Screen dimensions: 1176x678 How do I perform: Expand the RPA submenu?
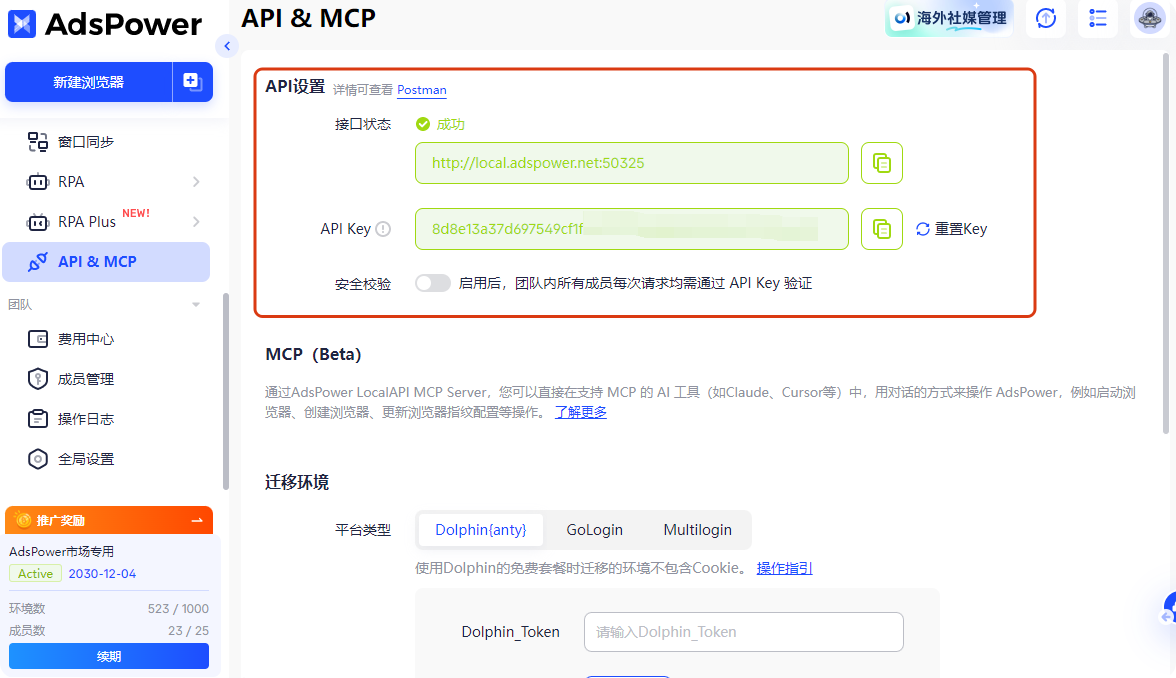[x=196, y=182]
